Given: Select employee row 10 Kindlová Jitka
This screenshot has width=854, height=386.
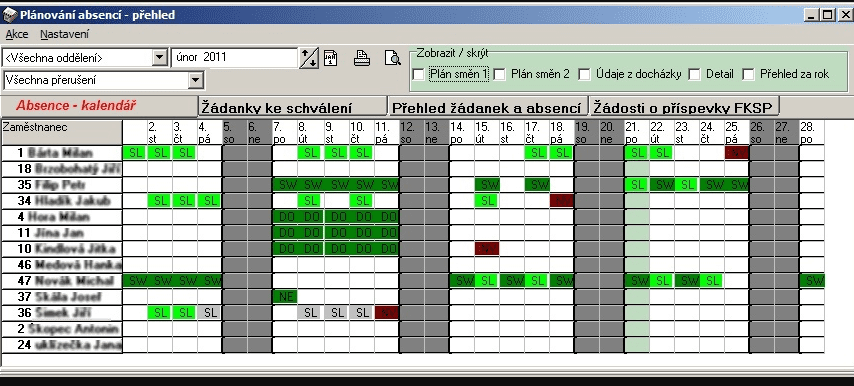Looking at the screenshot, I should pos(62,249).
